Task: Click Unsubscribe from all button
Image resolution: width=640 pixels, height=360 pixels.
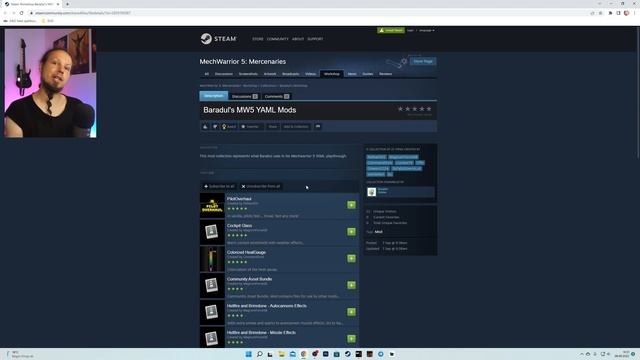Action: (x=261, y=187)
